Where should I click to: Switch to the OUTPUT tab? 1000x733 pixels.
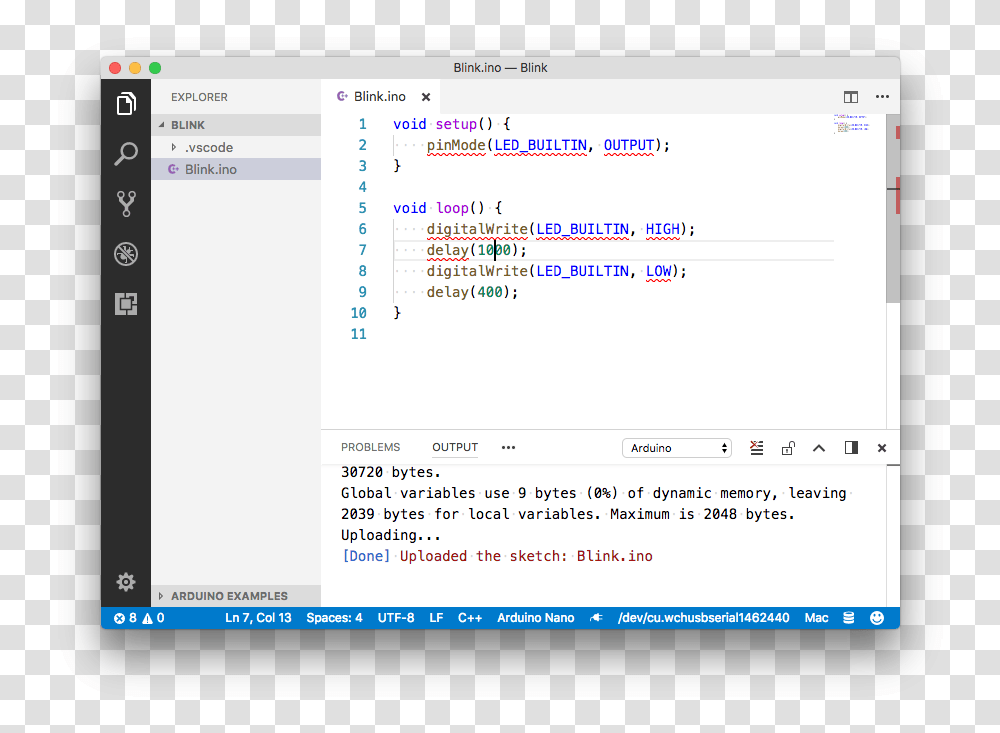(455, 447)
